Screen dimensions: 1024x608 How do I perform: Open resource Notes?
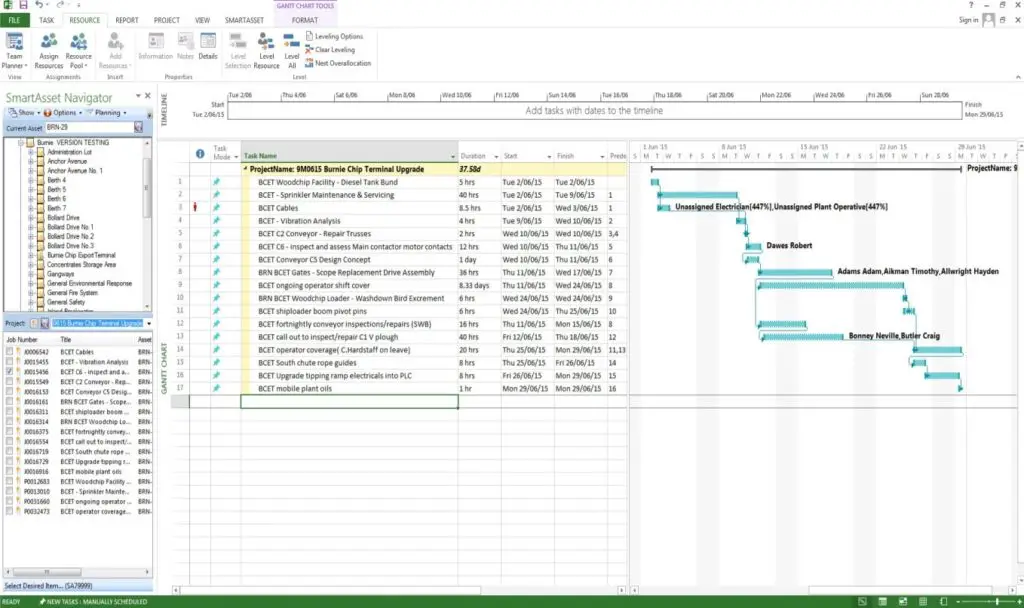[185, 46]
